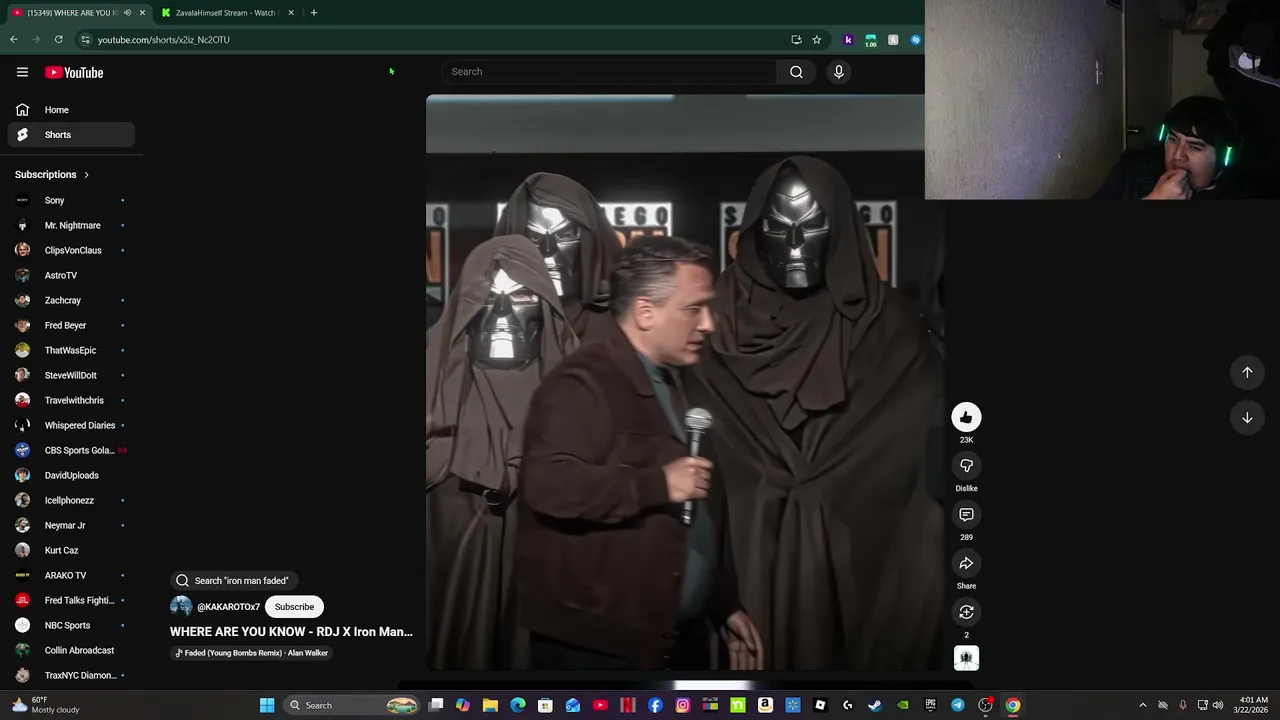Open Windows Start menu

(x=267, y=705)
